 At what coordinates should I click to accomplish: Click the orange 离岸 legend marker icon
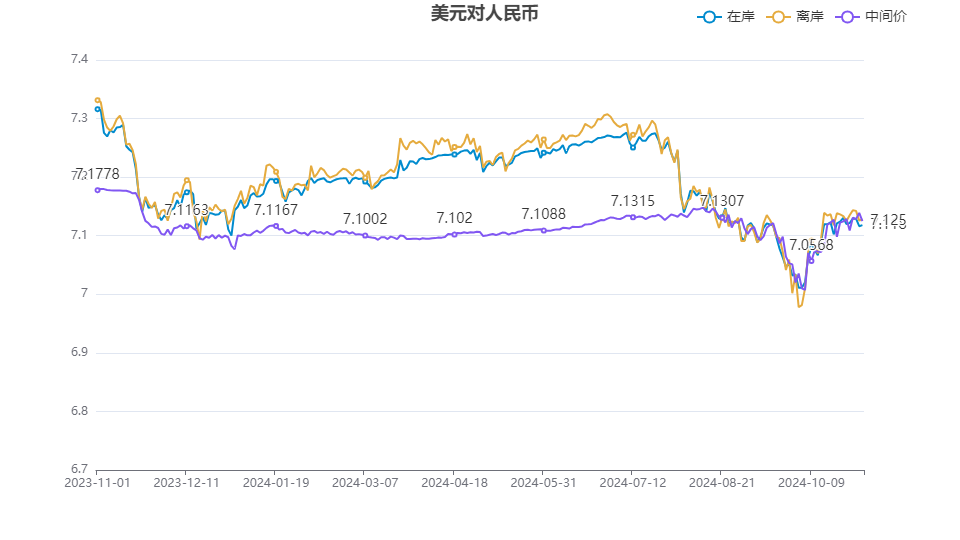click(780, 17)
